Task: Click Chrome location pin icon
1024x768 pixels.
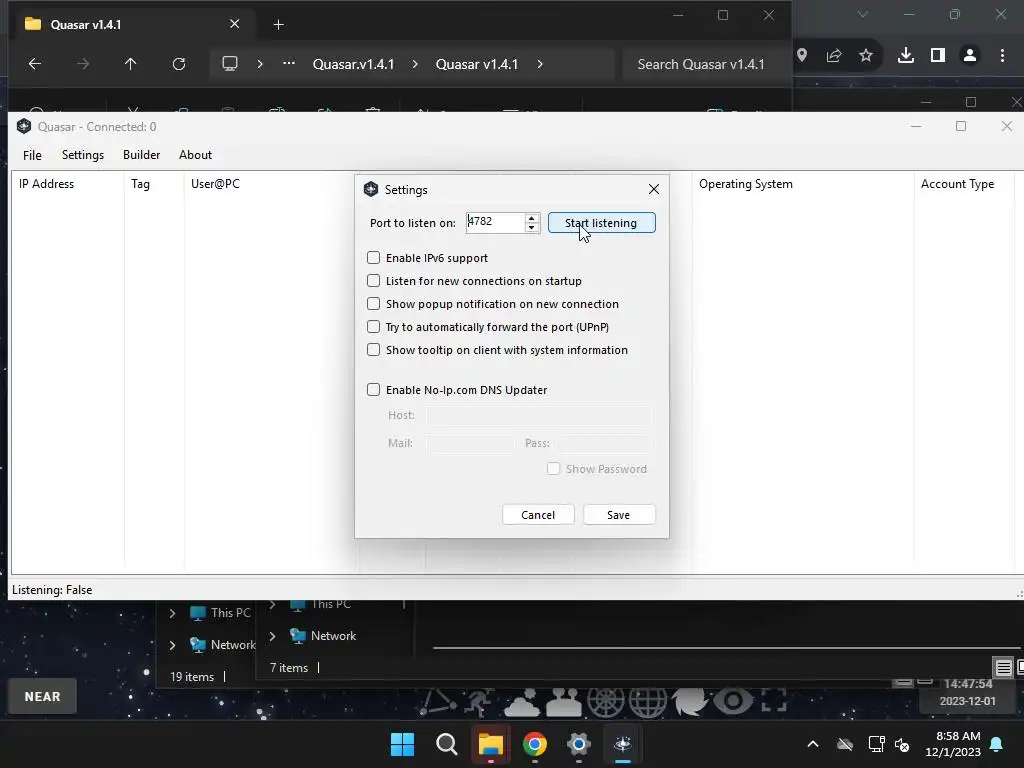Action: 802,56
